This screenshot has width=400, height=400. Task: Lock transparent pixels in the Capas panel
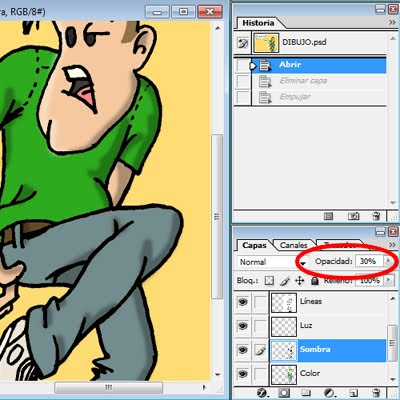click(269, 281)
